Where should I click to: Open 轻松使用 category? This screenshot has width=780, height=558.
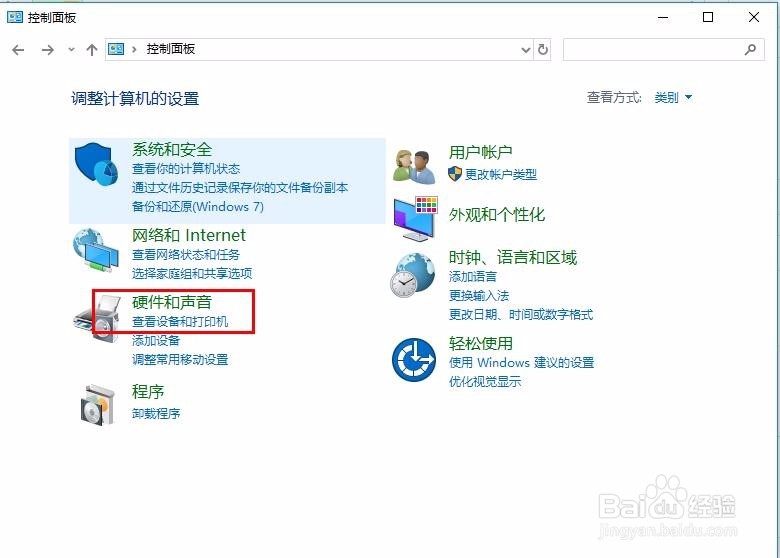(x=481, y=344)
